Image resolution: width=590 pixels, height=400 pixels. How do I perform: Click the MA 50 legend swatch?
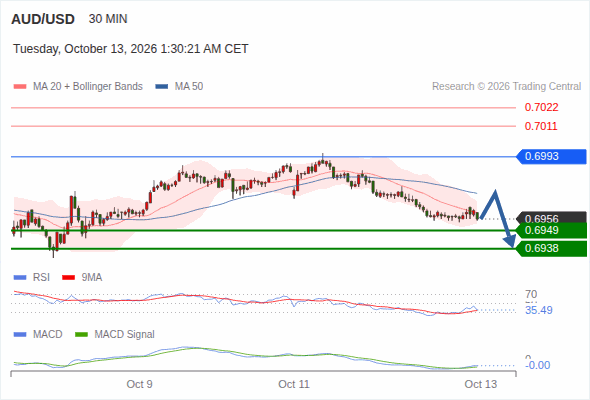pyautogui.click(x=162, y=87)
